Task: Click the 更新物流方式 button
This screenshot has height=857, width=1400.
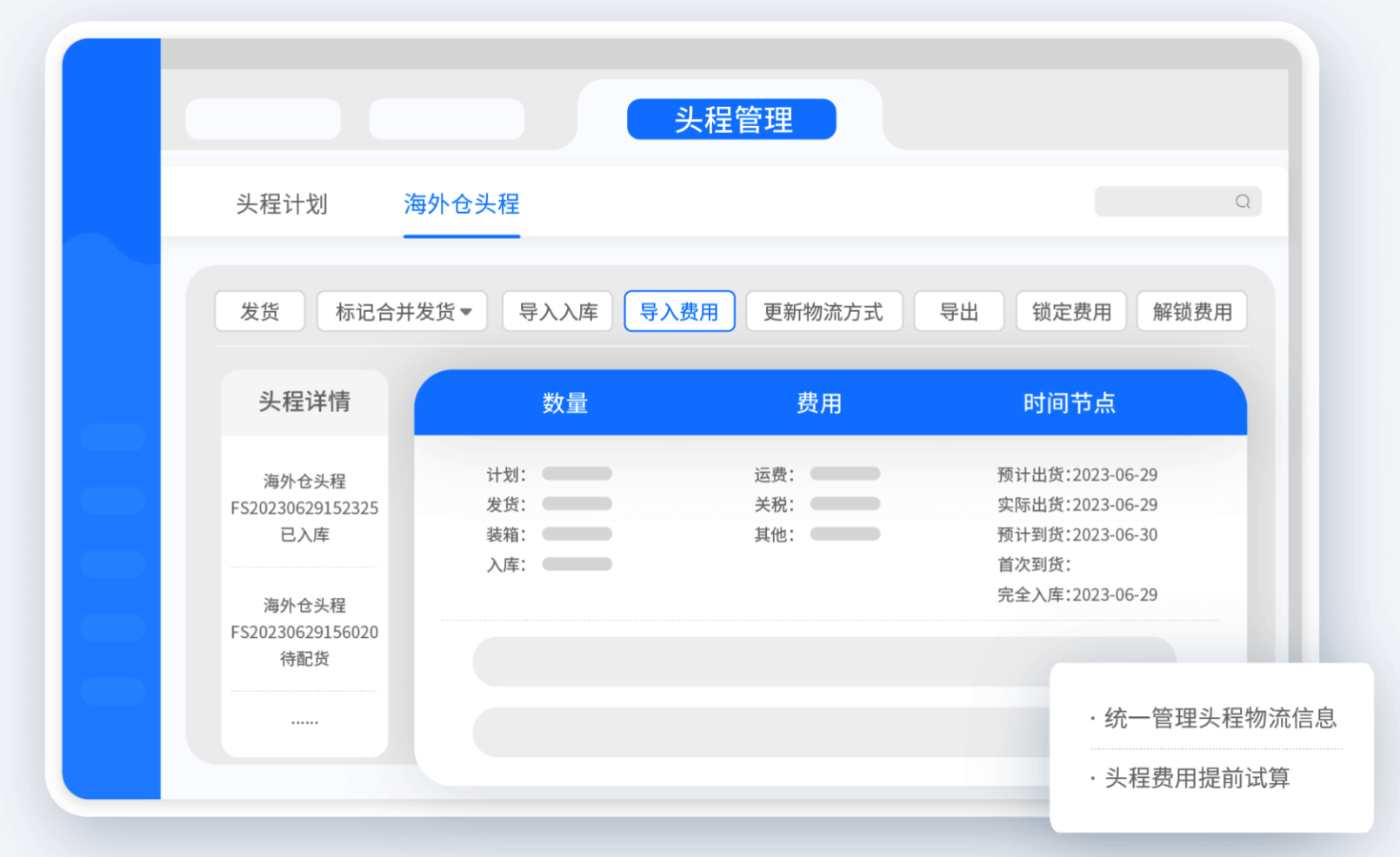Action: [x=823, y=311]
